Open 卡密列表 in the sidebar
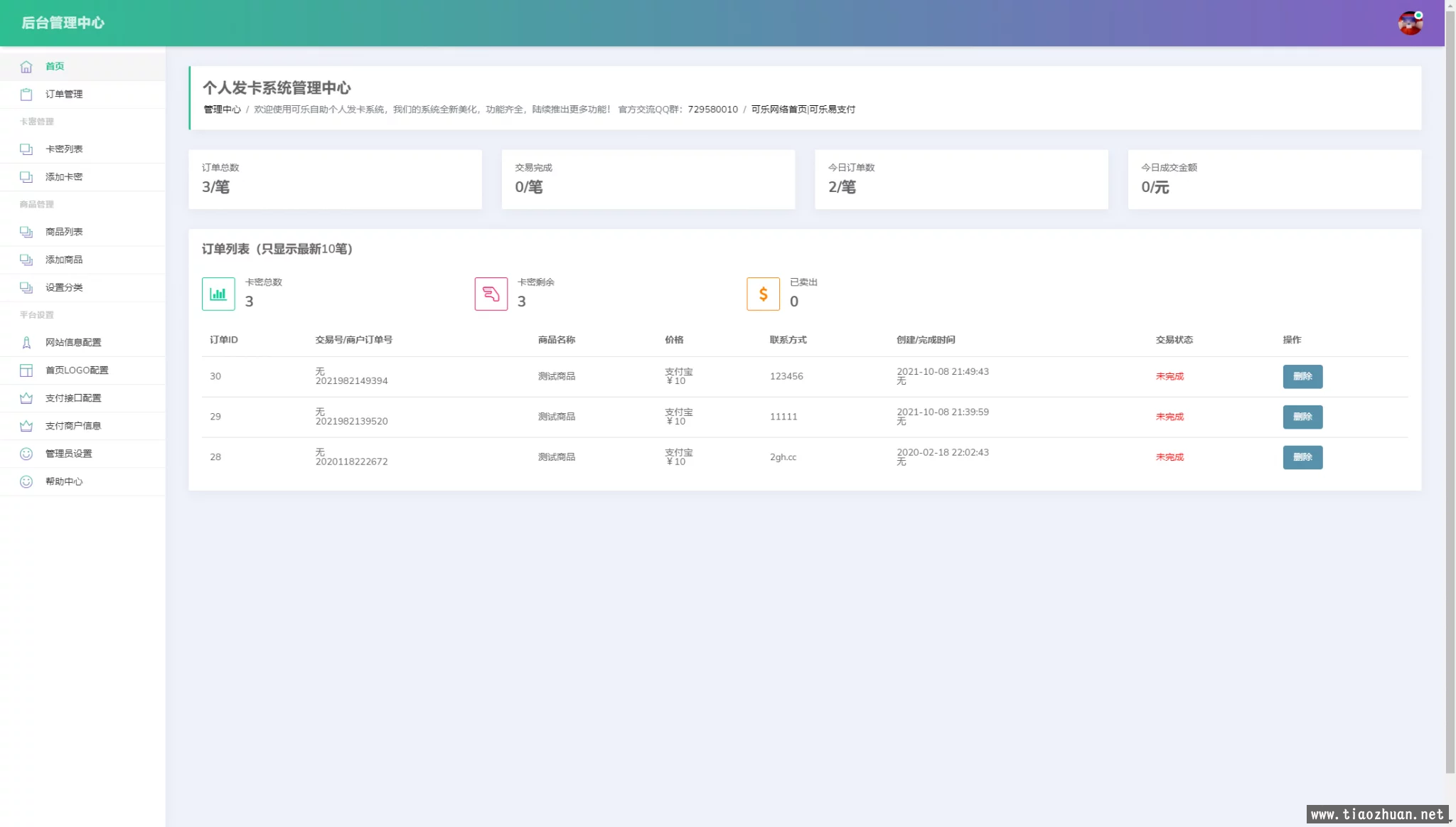Screen dimensions: 1456x827 pos(82,149)
